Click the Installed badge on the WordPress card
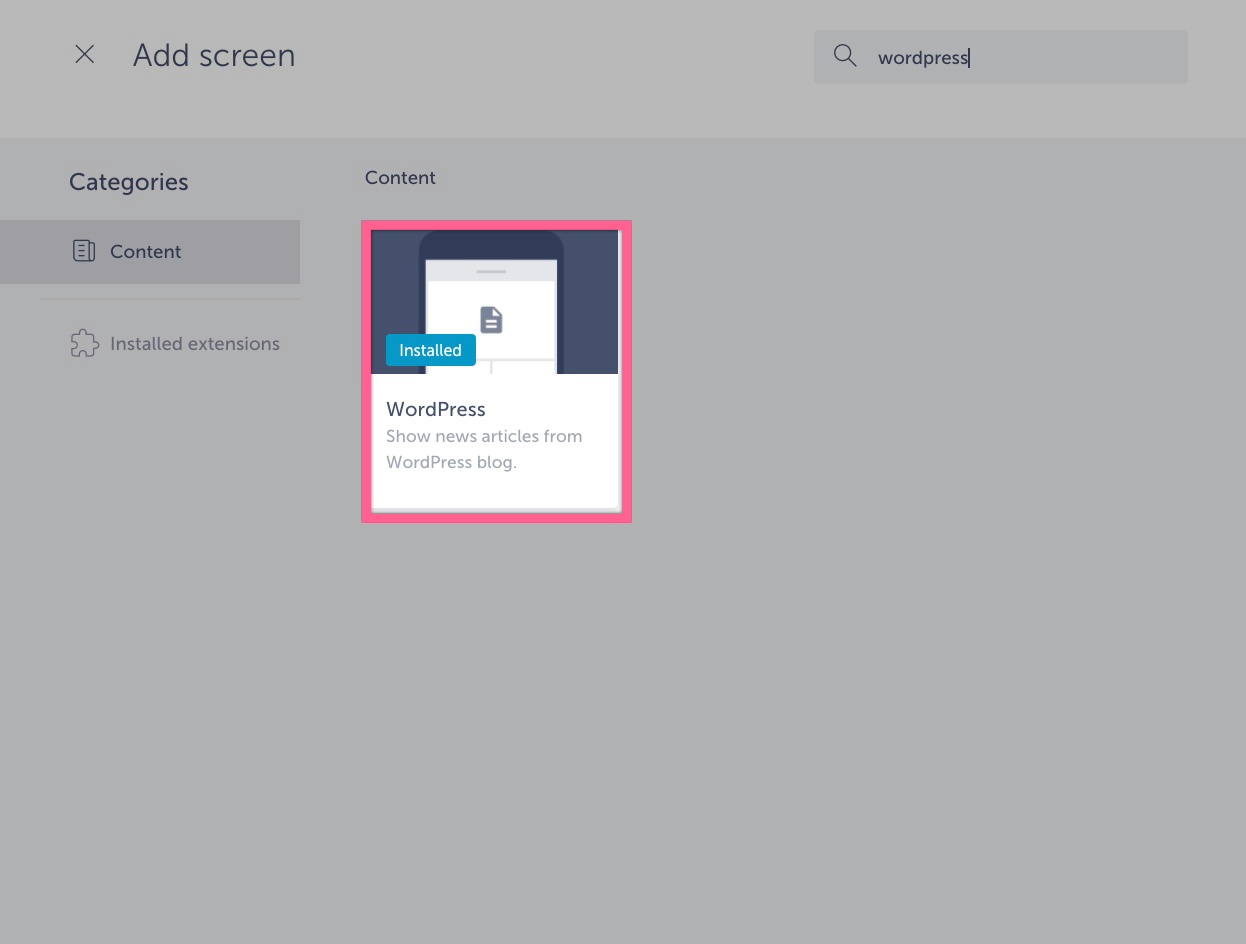This screenshot has height=944, width=1246. [430, 350]
